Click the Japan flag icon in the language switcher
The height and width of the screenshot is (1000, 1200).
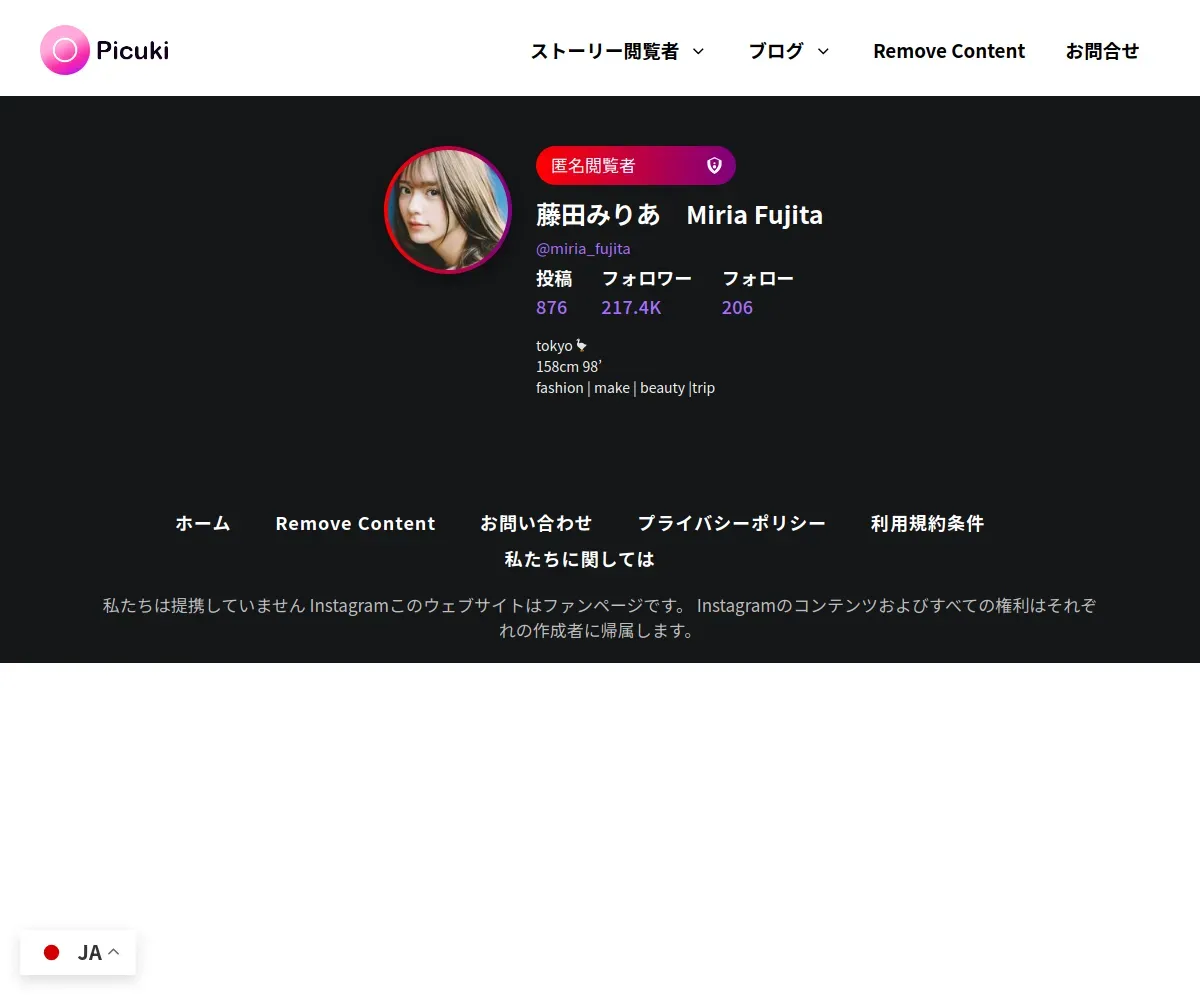[x=52, y=952]
